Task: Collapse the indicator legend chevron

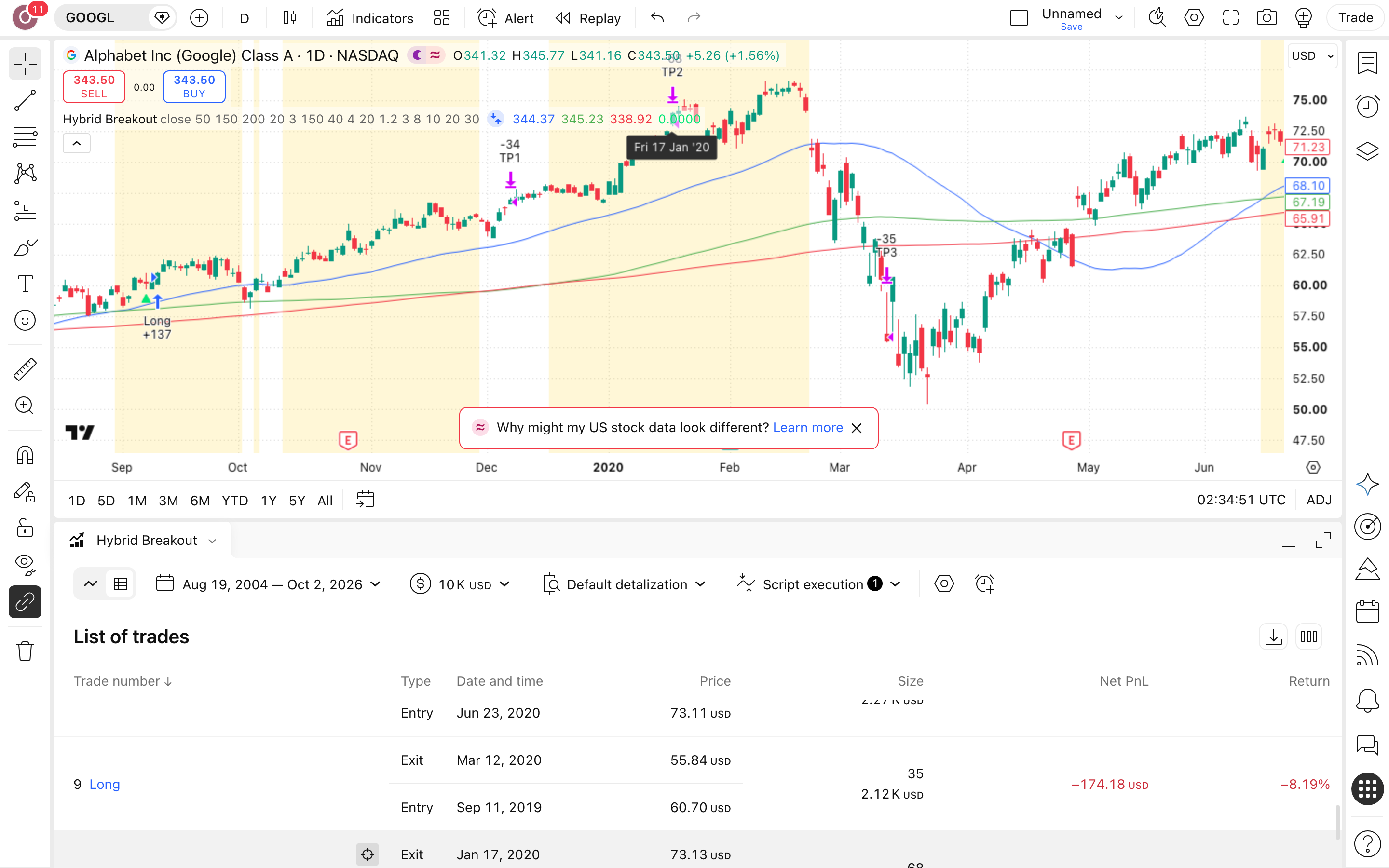Action: (76, 143)
